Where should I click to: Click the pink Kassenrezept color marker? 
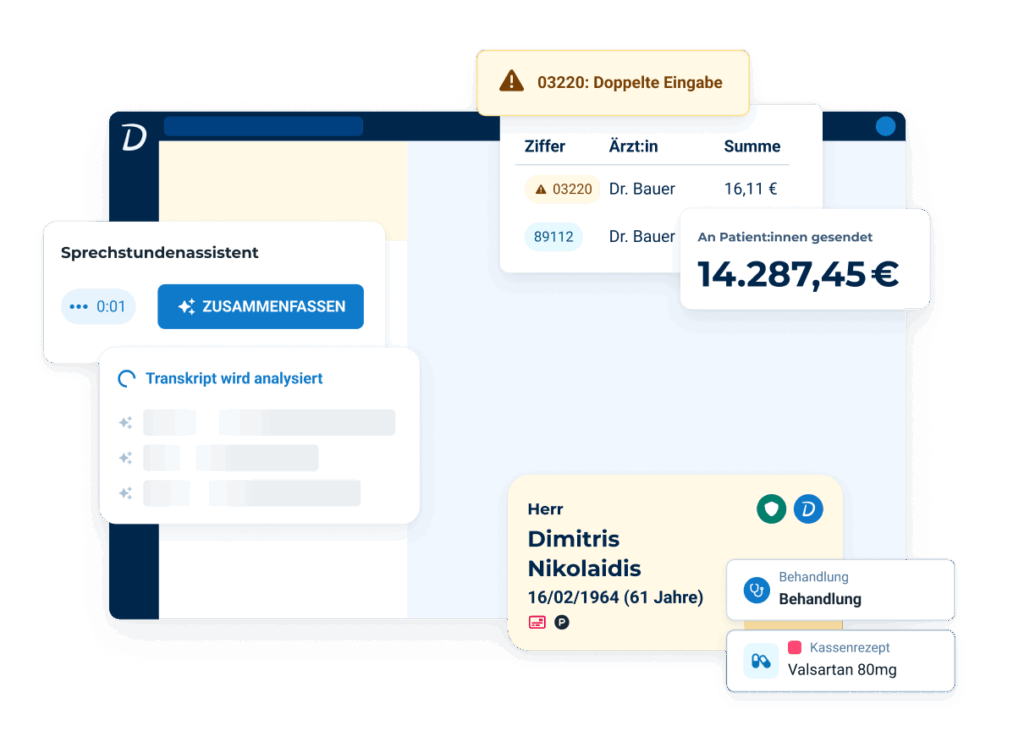[795, 647]
